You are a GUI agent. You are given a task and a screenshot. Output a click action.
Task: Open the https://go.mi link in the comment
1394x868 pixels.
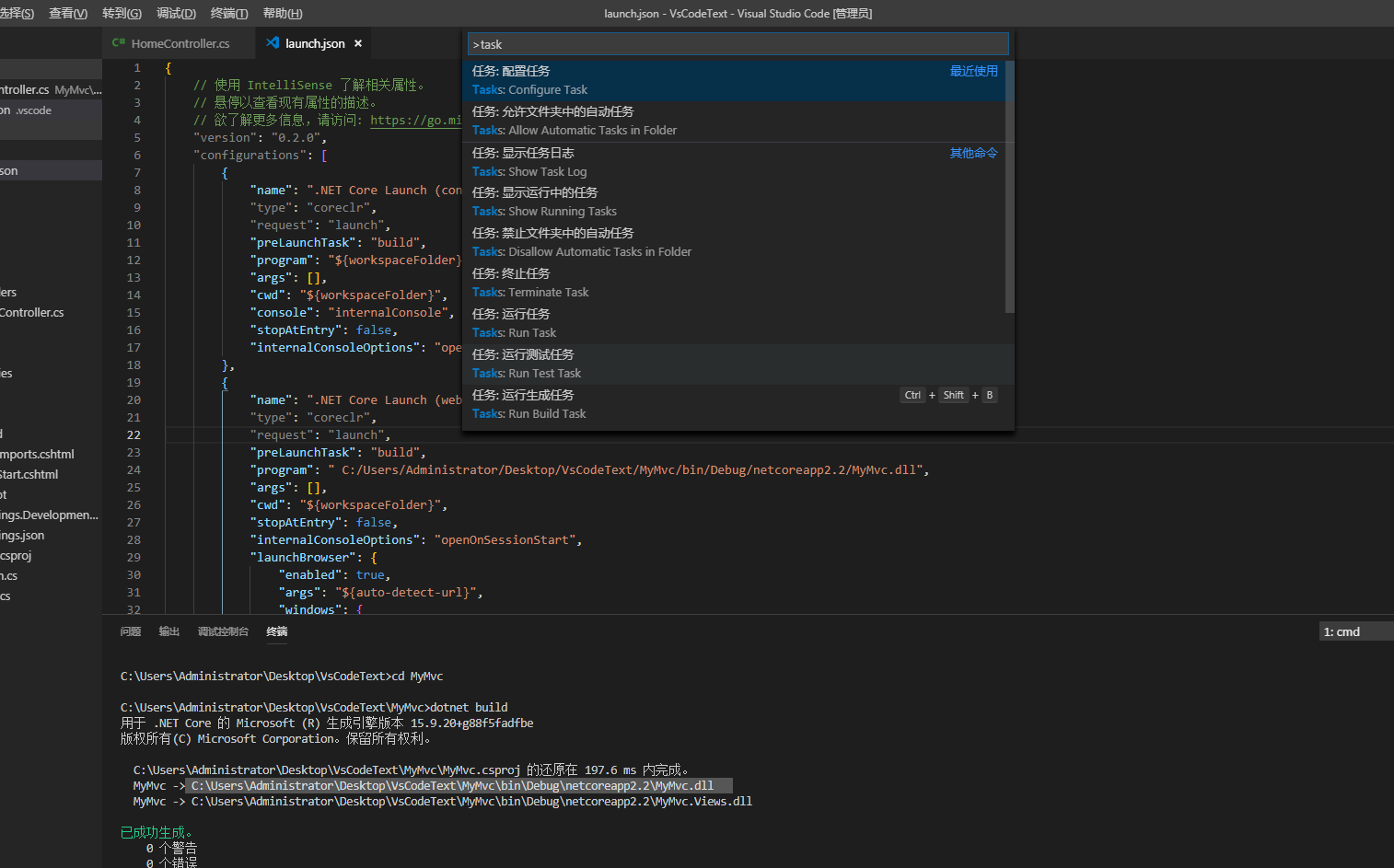[416, 120]
